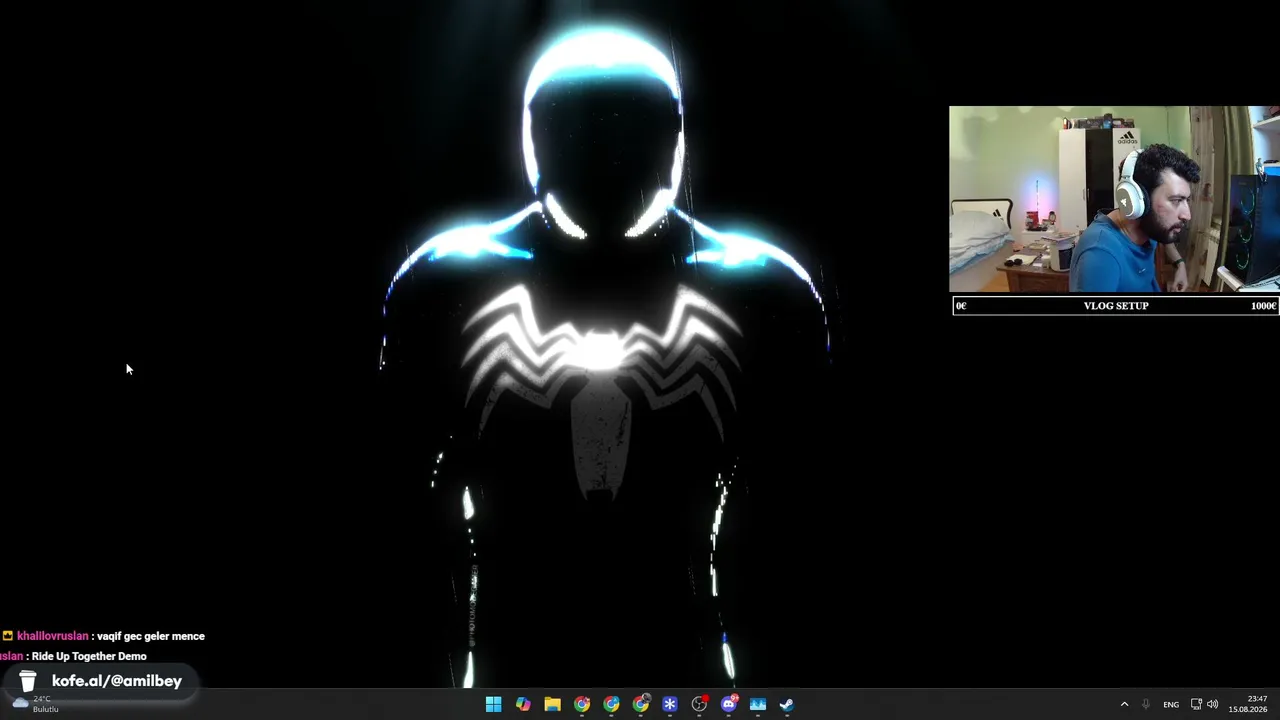Open the Windows Start menu
The height and width of the screenshot is (720, 1280).
pyautogui.click(x=494, y=704)
